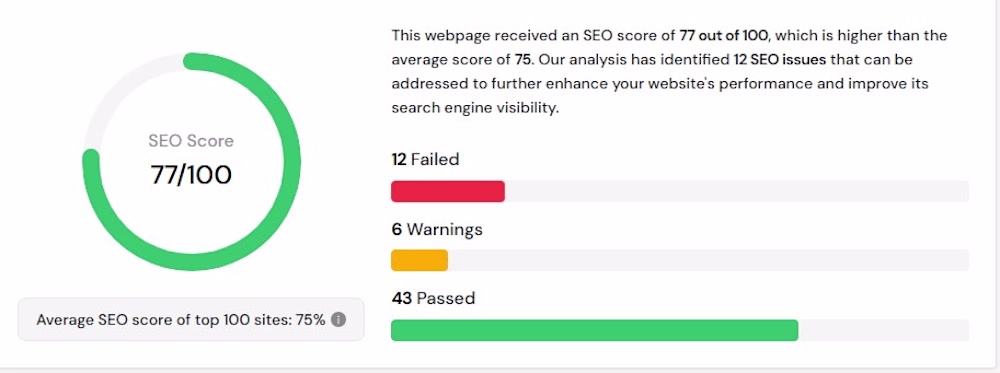Open the "6 Warnings" heading

coord(437,229)
